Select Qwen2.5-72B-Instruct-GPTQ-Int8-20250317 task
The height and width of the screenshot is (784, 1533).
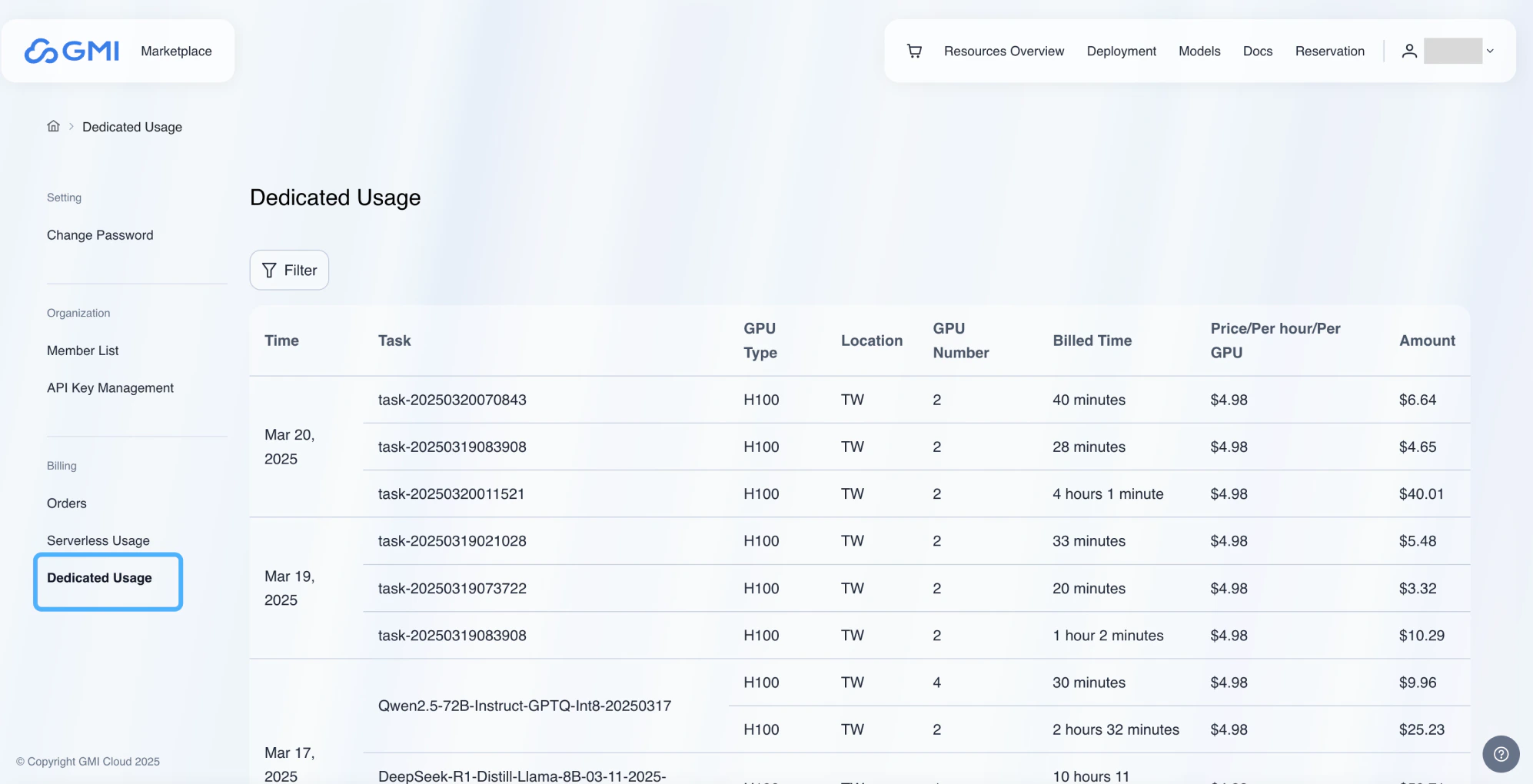coord(524,706)
